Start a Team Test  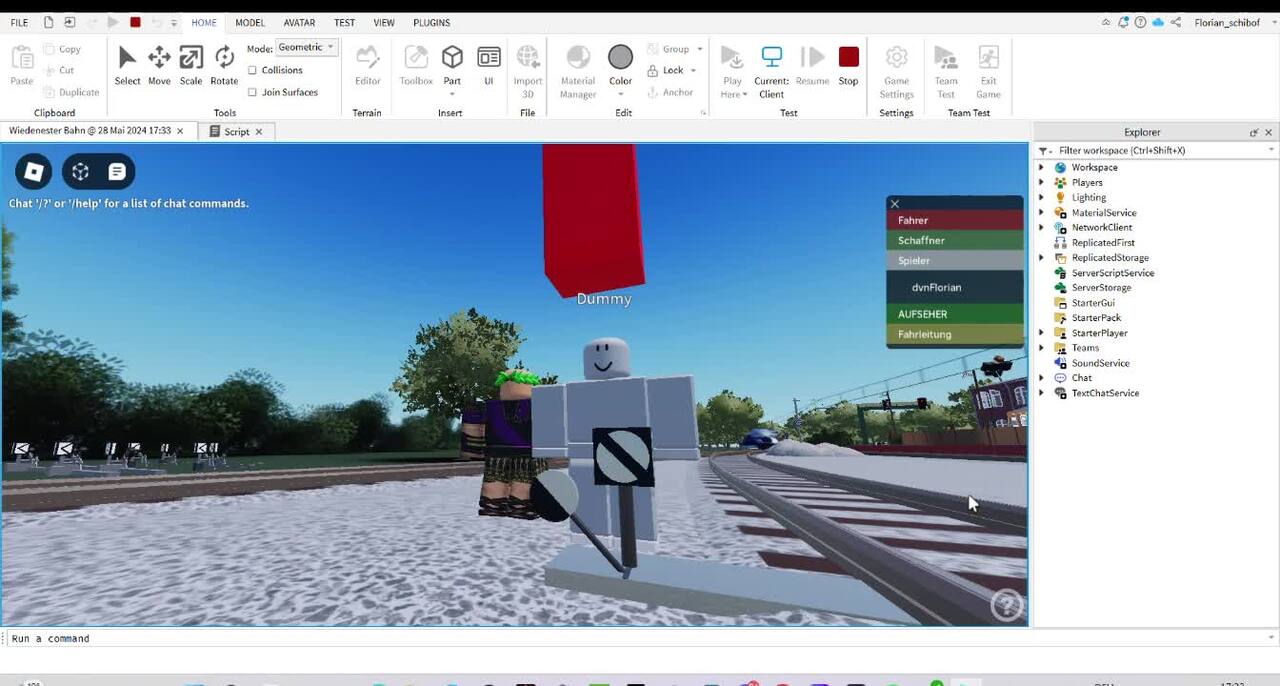tap(946, 71)
